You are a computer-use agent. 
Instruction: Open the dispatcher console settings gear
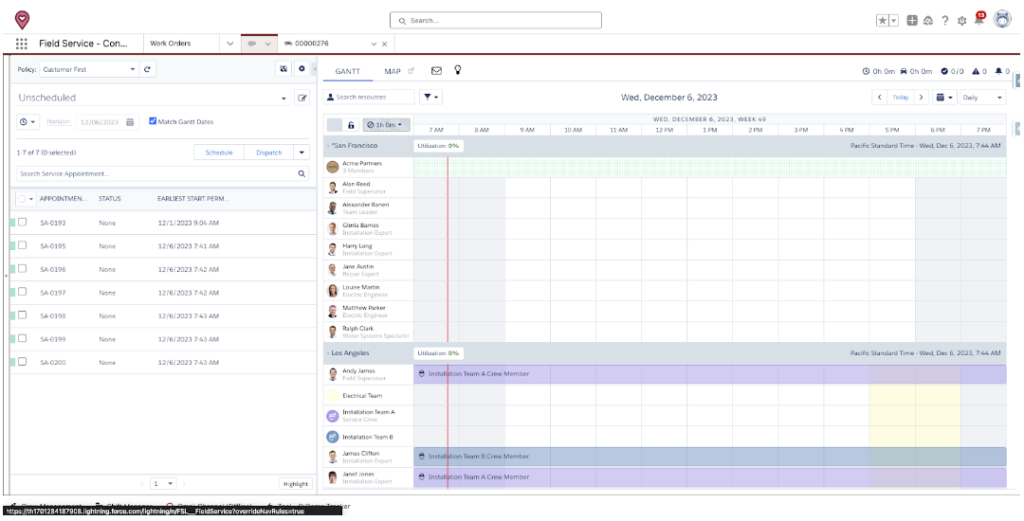301,69
